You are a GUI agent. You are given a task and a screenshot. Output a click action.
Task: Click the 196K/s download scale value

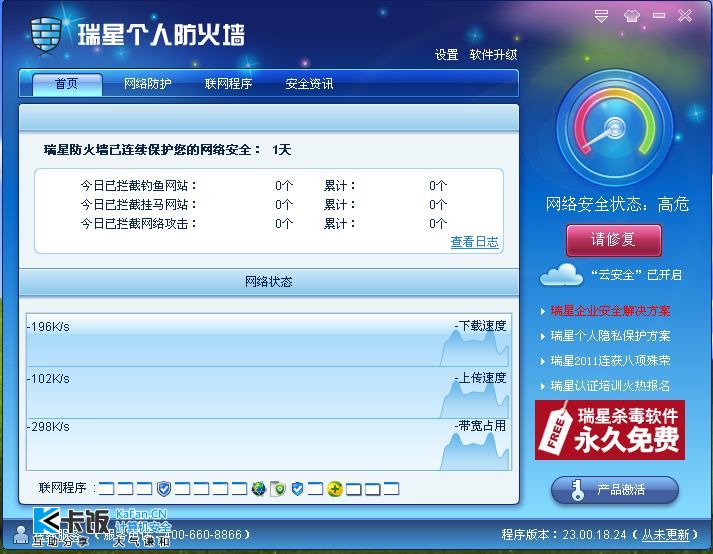tap(48, 327)
